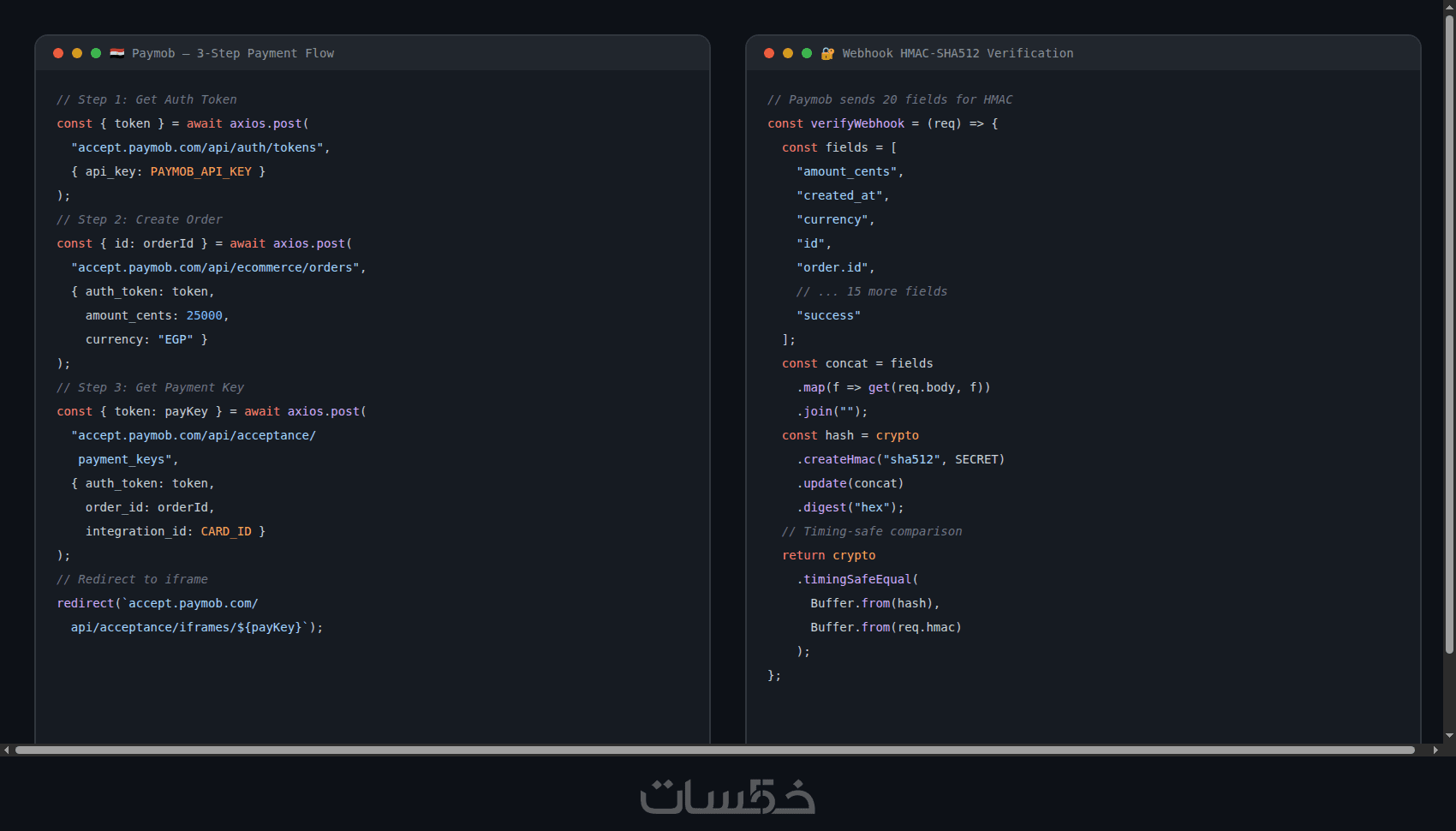Click the comment "// Redirect to iframe"
Image resolution: width=1456 pixels, height=831 pixels.
point(132,579)
